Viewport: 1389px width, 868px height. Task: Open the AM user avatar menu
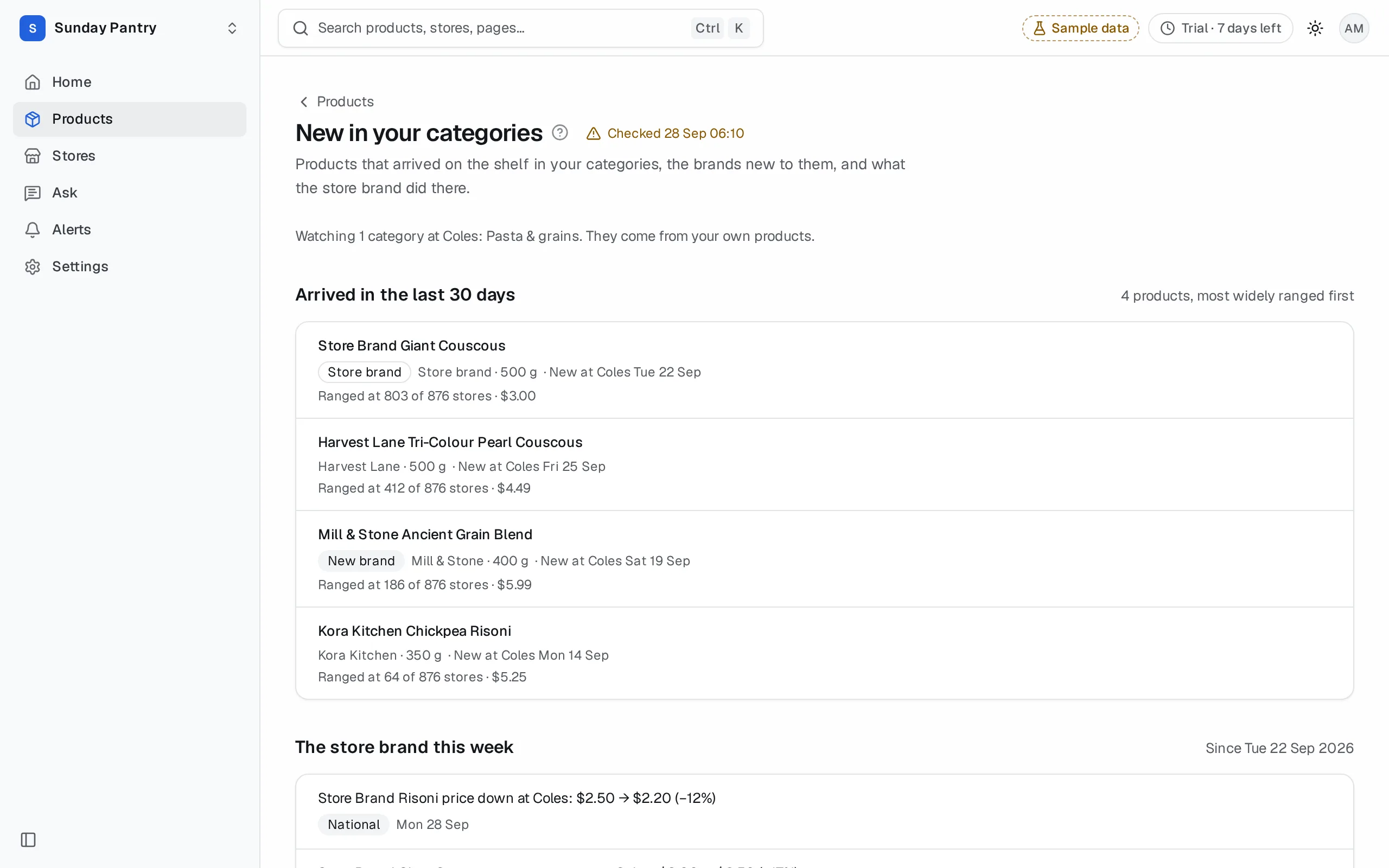tap(1354, 28)
